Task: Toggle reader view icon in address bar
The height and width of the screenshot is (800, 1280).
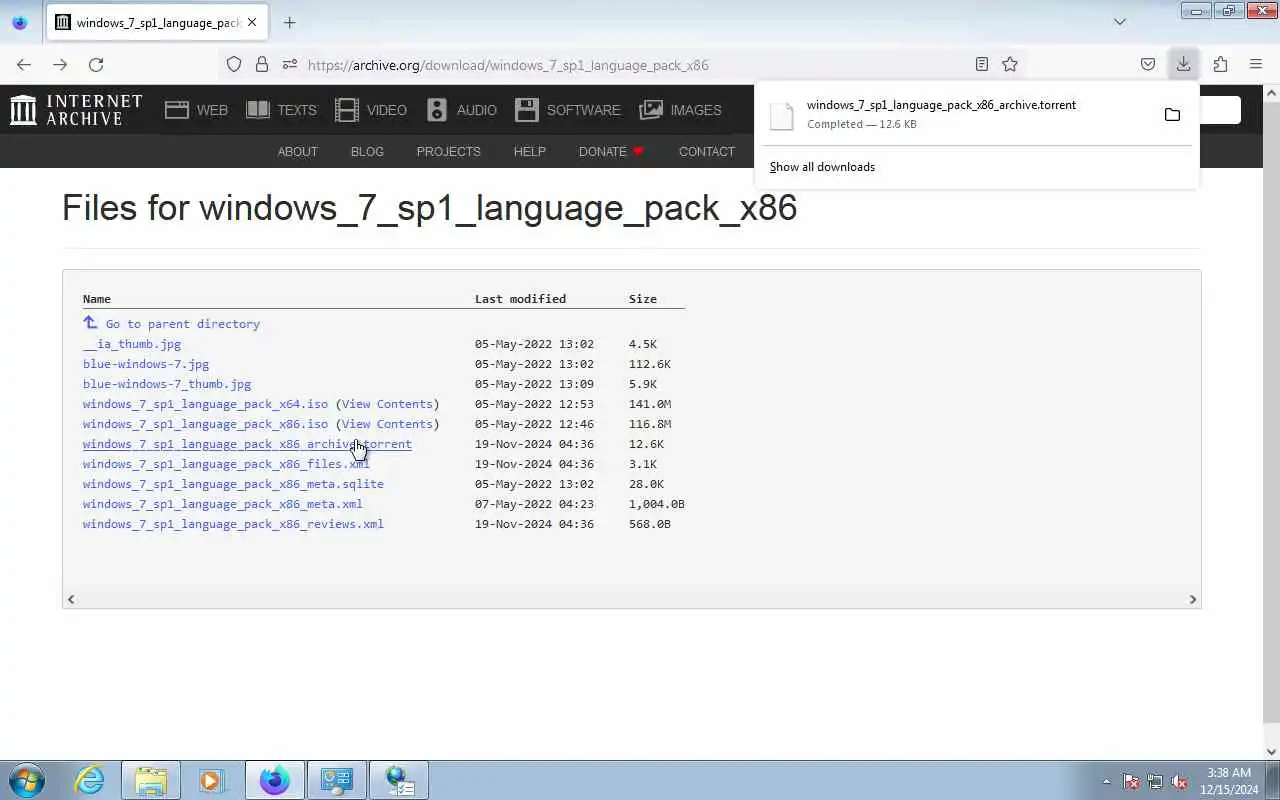Action: (982, 64)
